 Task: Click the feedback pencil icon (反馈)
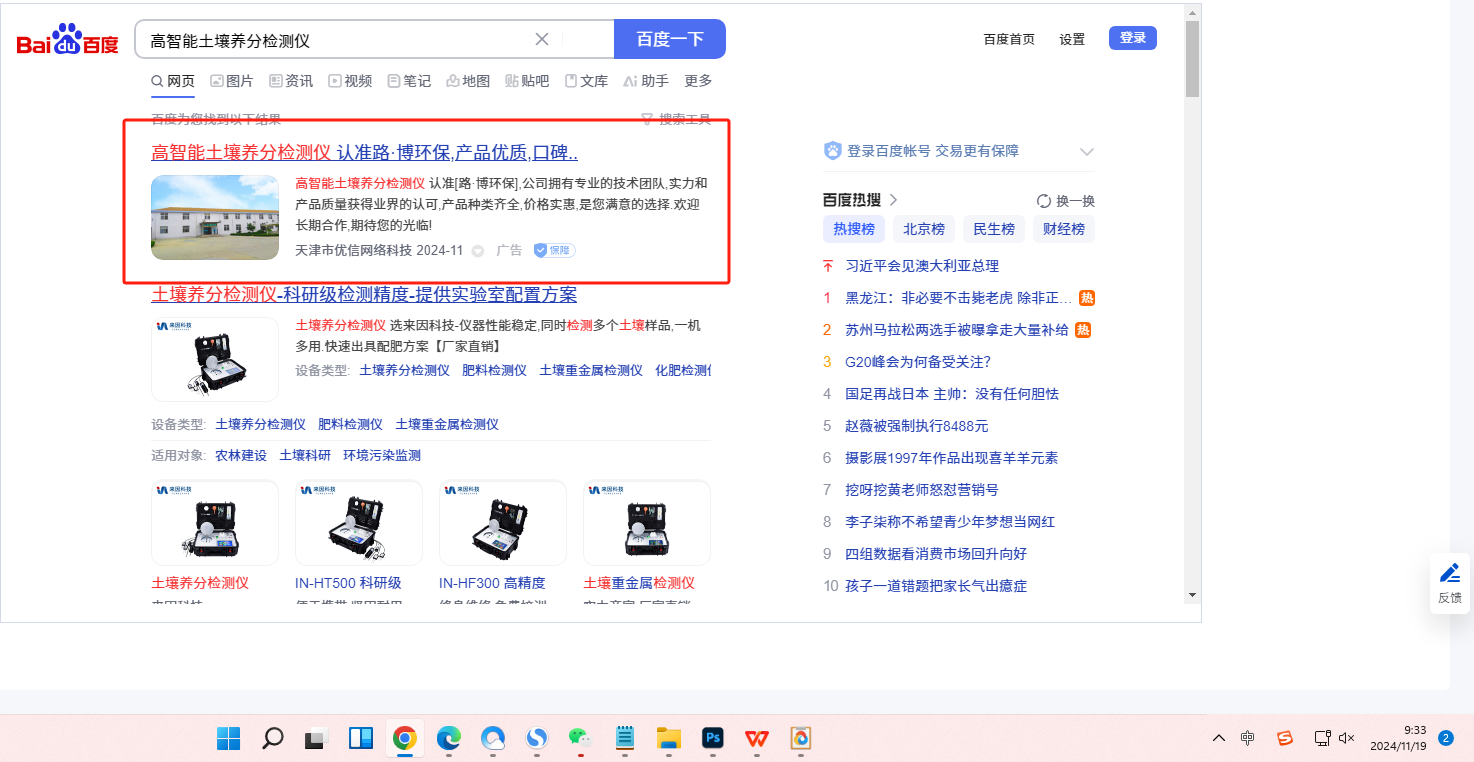pyautogui.click(x=1449, y=574)
